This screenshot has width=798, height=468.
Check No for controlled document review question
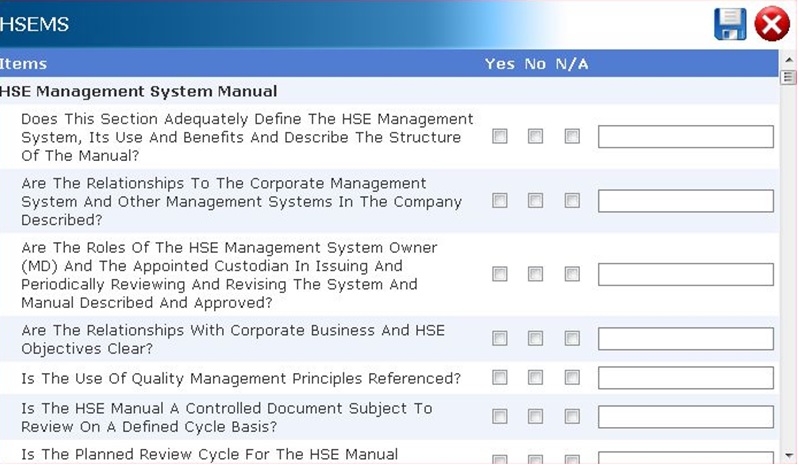(x=535, y=416)
